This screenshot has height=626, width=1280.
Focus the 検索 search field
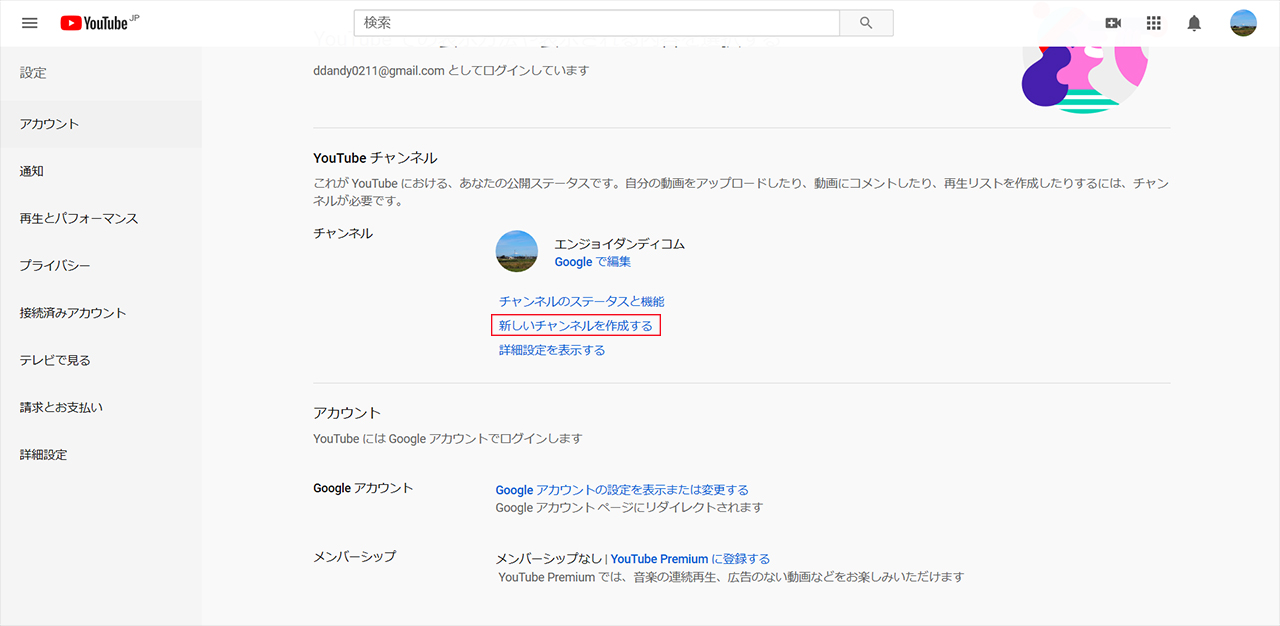[597, 23]
